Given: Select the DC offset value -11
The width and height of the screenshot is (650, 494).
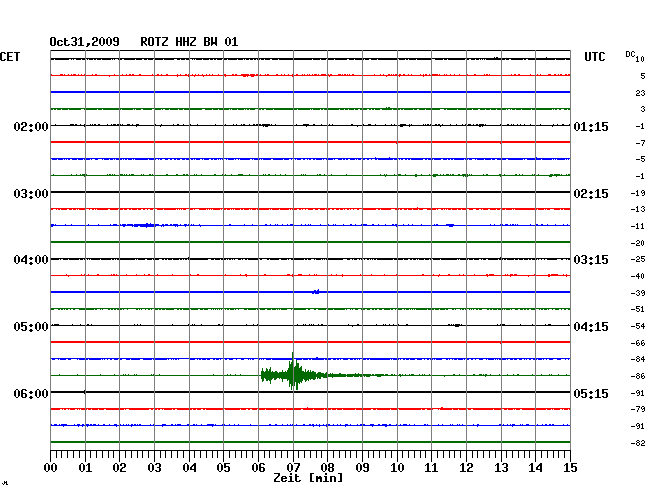Looking at the screenshot, I should (638, 226).
